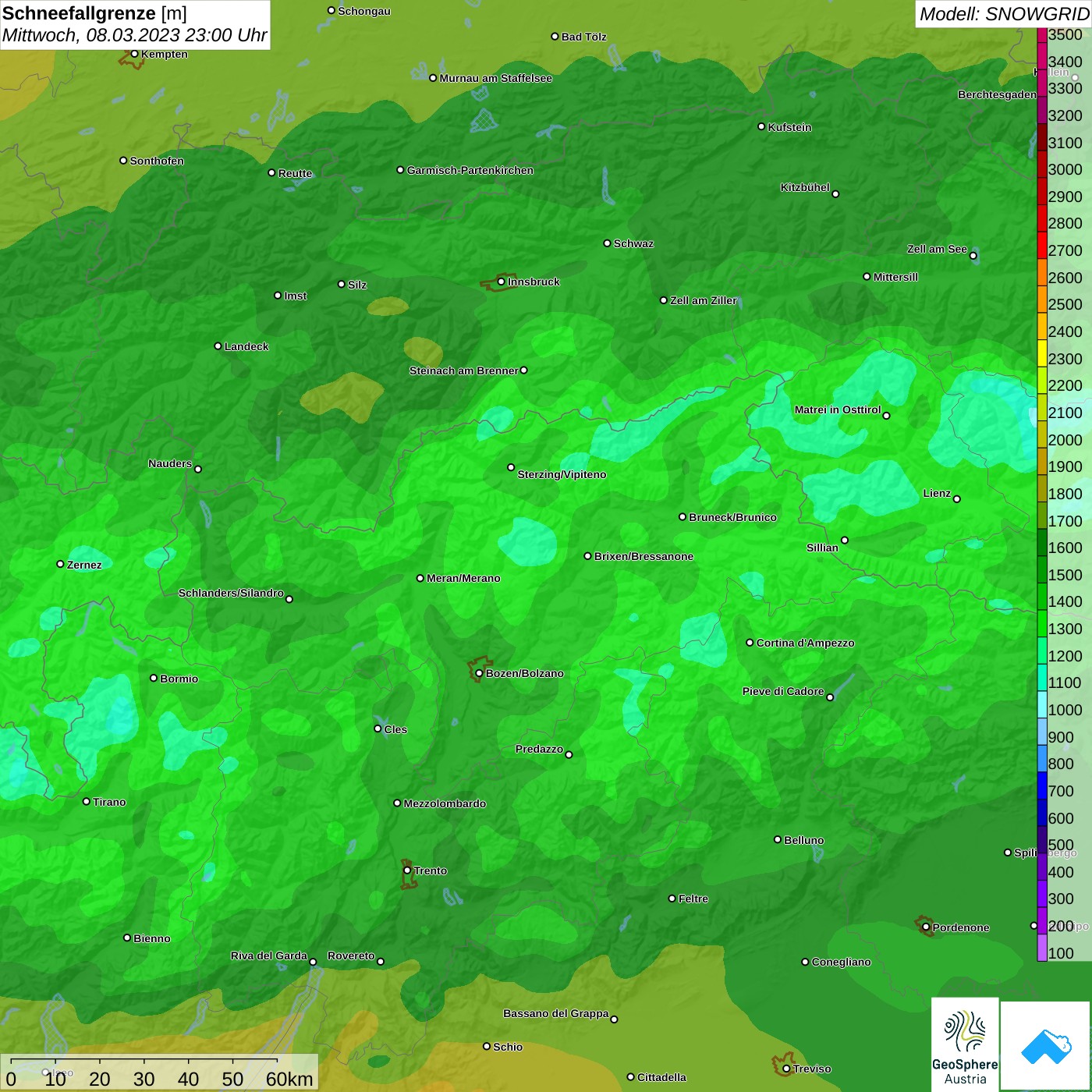Click the Conegliano label
The height and width of the screenshot is (1092, 1092).
point(841,962)
